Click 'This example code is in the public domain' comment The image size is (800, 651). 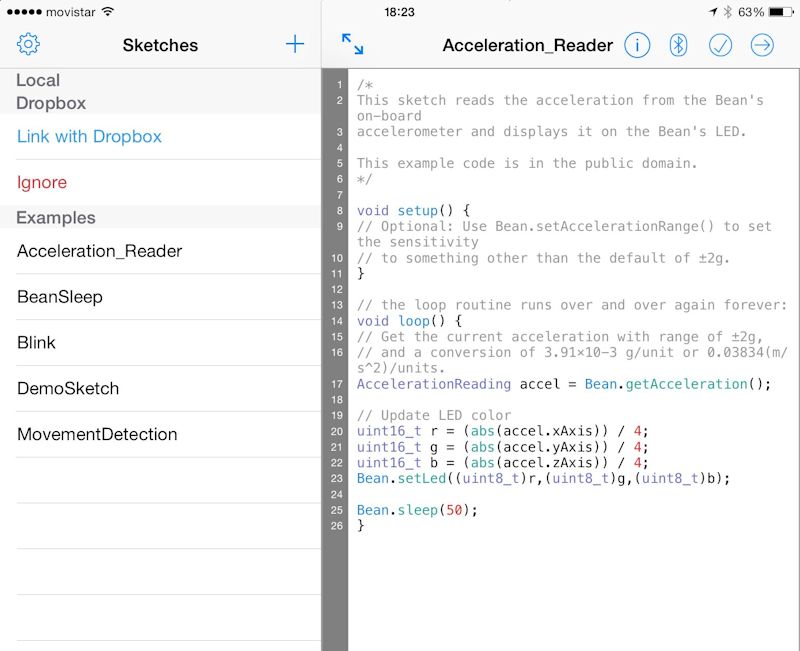(x=527, y=163)
